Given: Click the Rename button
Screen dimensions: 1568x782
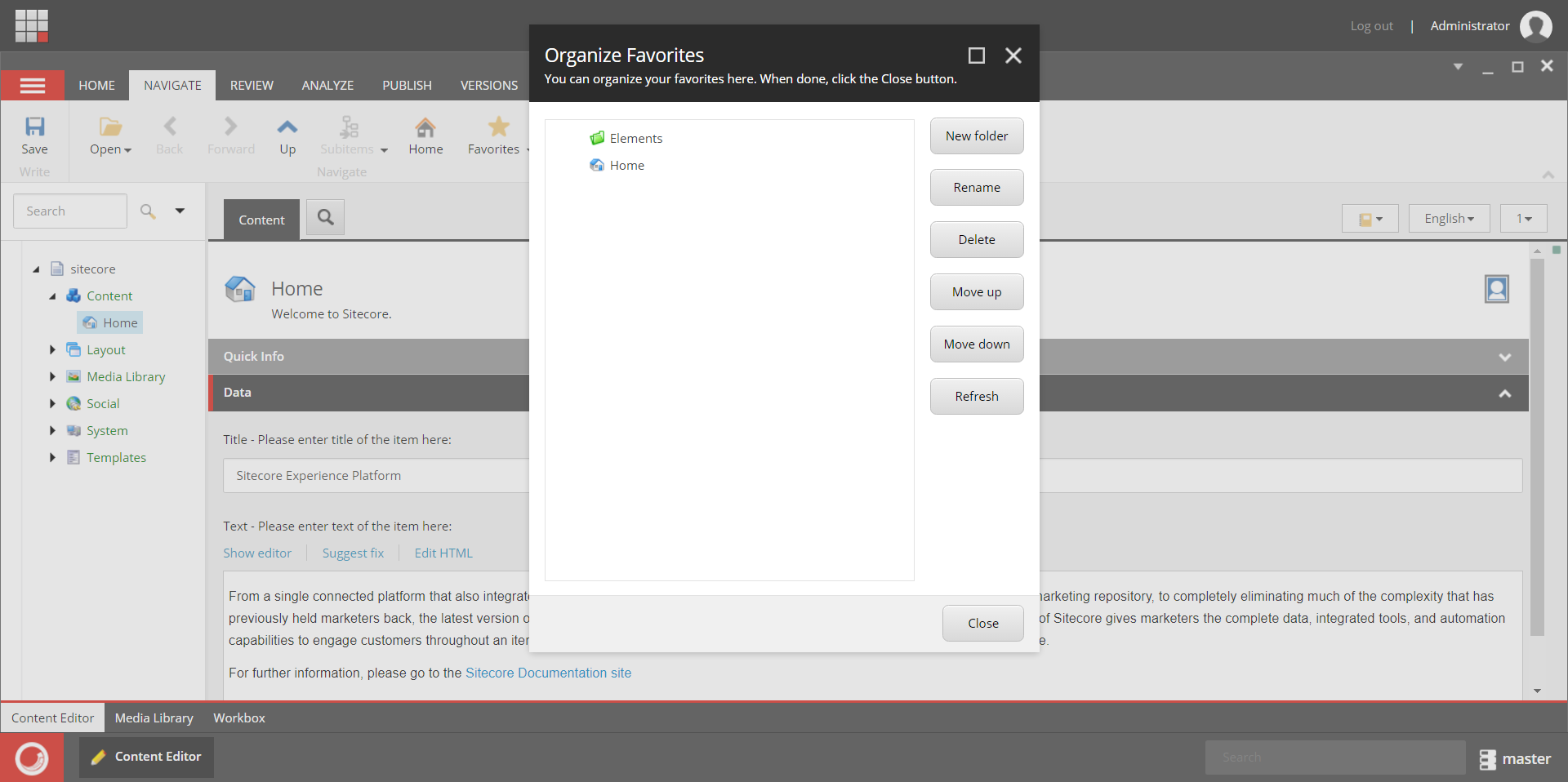Looking at the screenshot, I should pos(977,188).
